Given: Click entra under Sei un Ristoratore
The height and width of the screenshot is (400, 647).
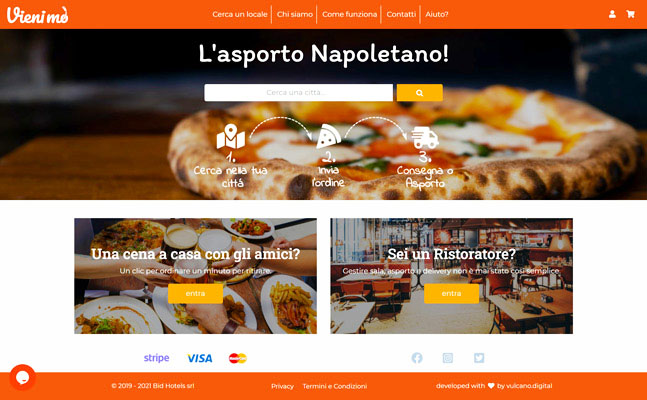Looking at the screenshot, I should coord(451,293).
